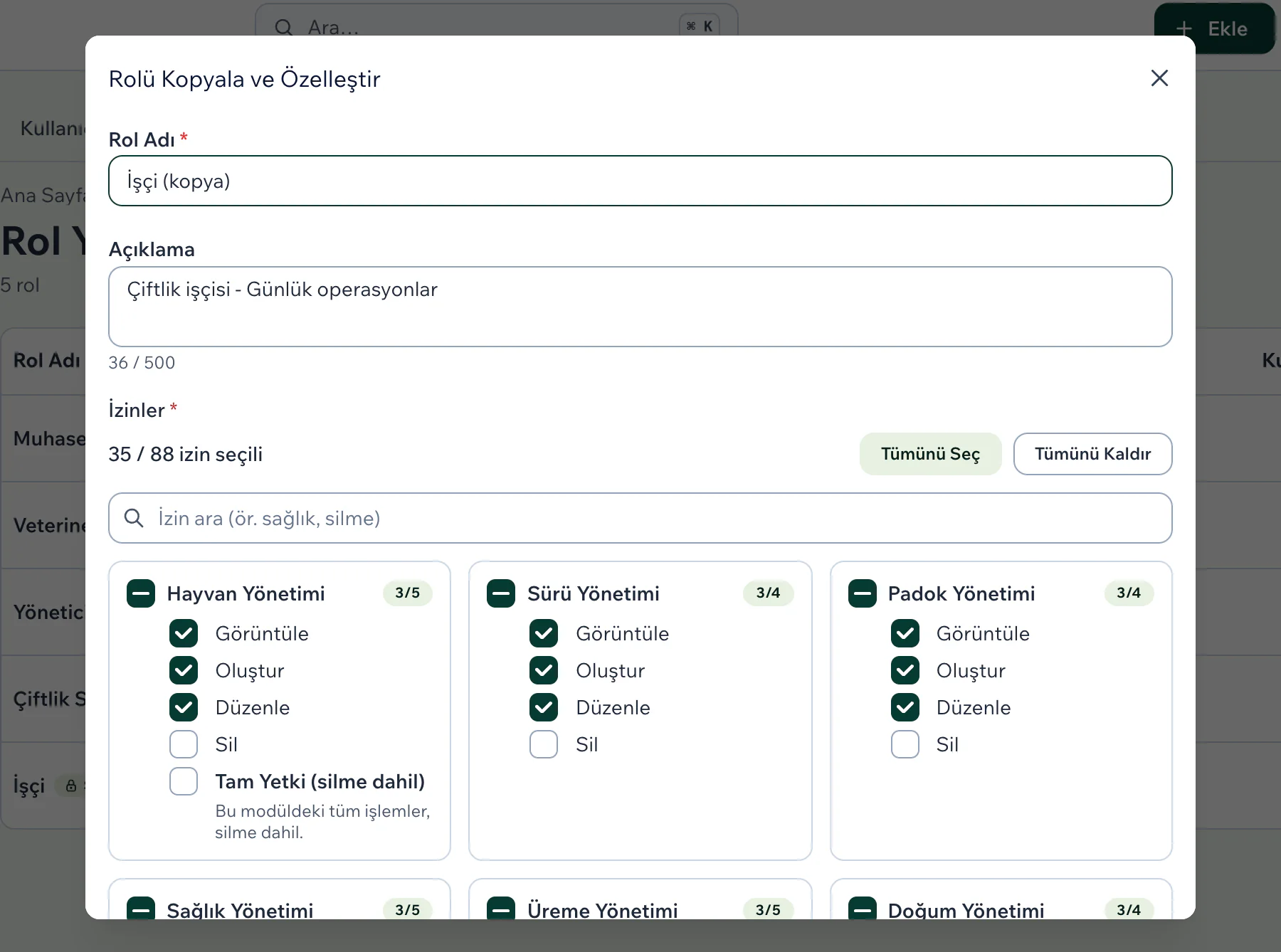Viewport: 1281px width, 952px height.
Task: Click the Rol Adı column header in background table
Action: (x=47, y=361)
